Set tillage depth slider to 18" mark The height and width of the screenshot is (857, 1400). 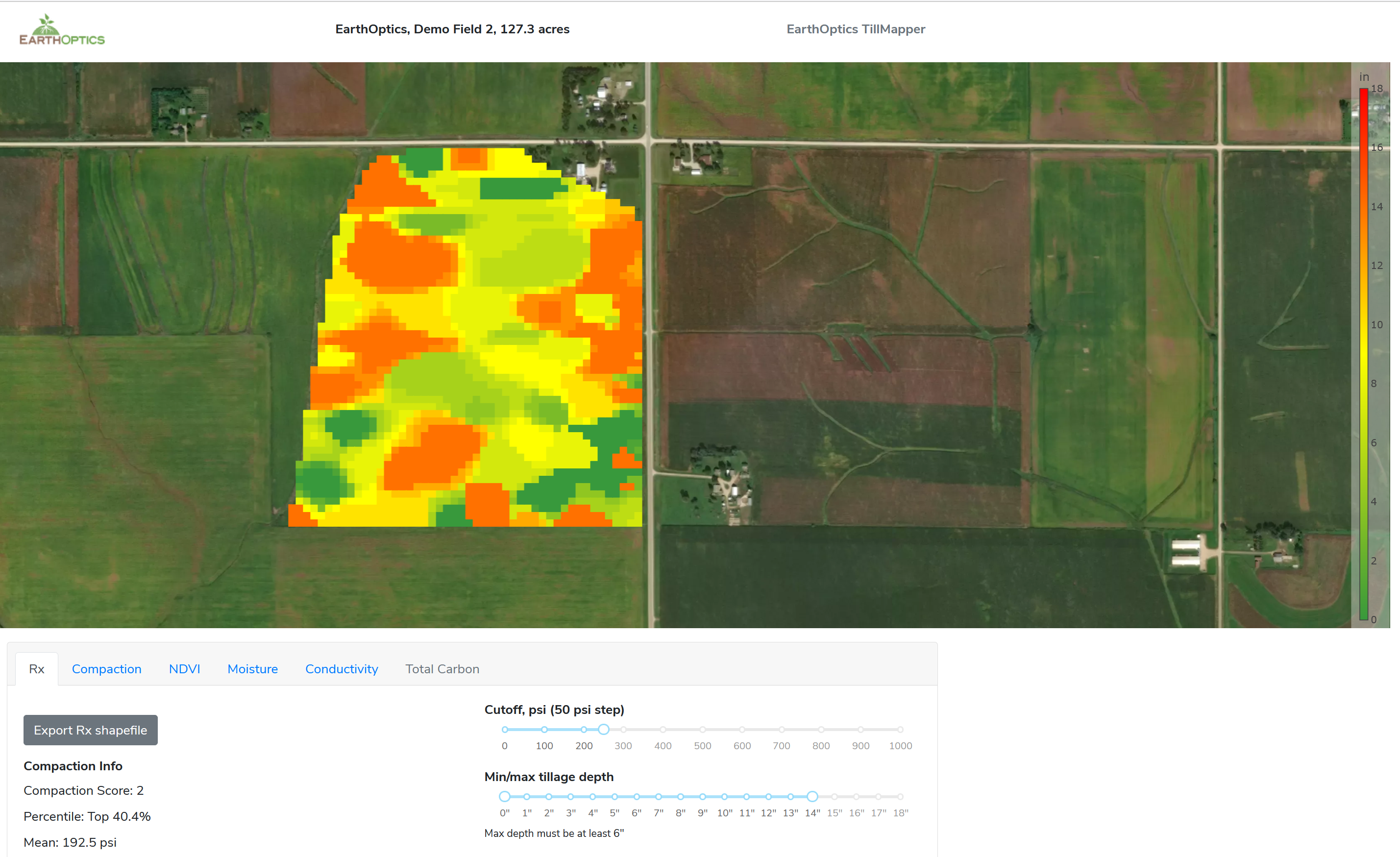point(900,797)
